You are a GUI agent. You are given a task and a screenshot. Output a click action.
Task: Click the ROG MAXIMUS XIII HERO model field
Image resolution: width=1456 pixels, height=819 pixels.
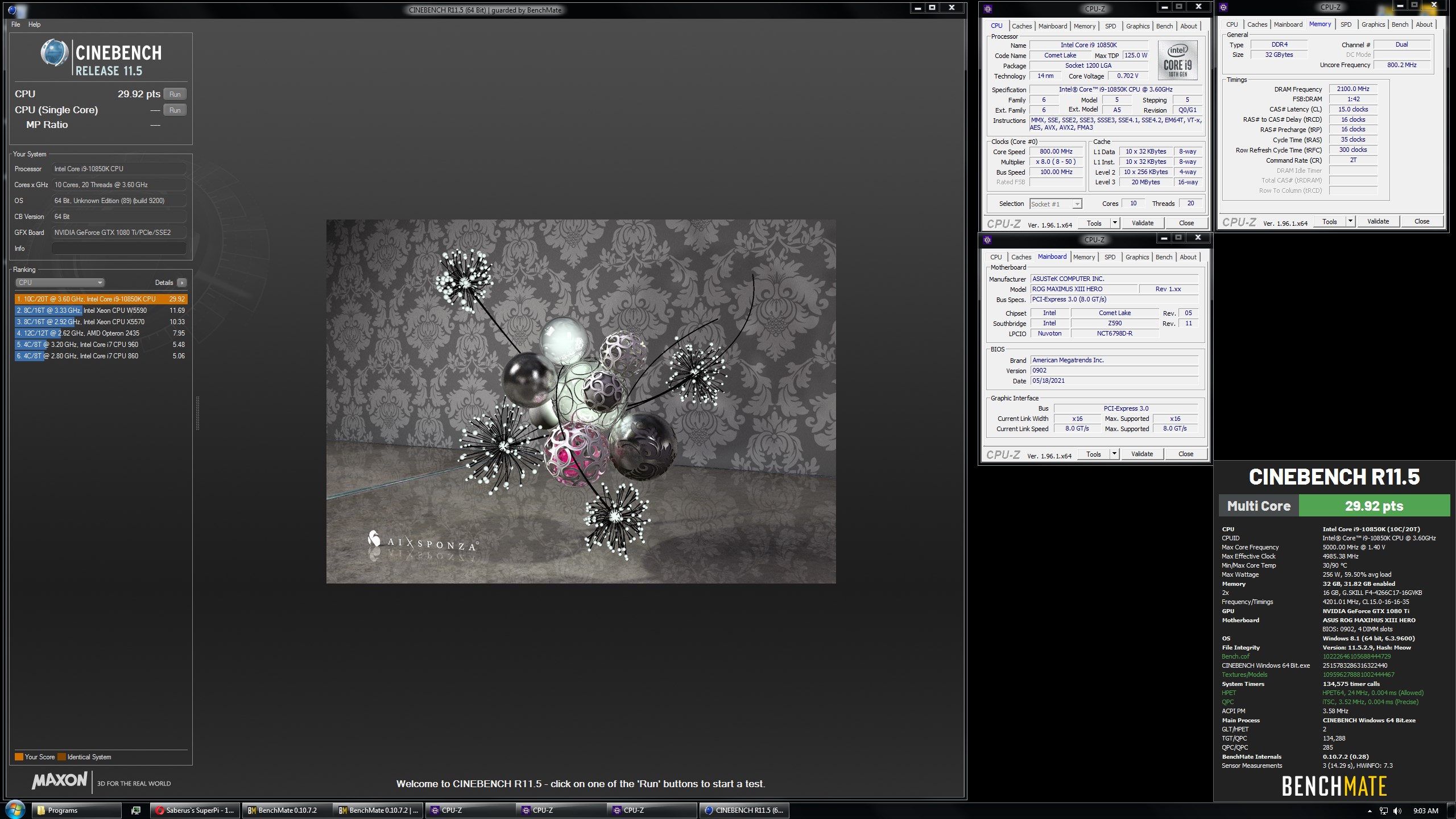click(1083, 289)
